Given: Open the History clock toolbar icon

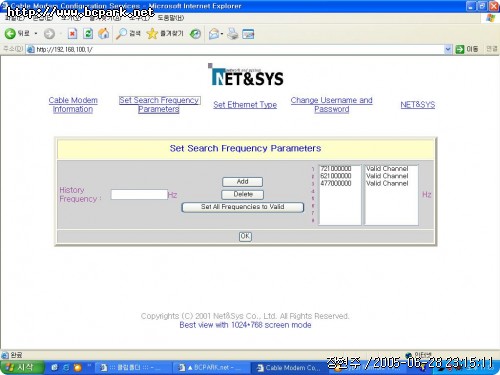Looking at the screenshot, I should (195, 34).
